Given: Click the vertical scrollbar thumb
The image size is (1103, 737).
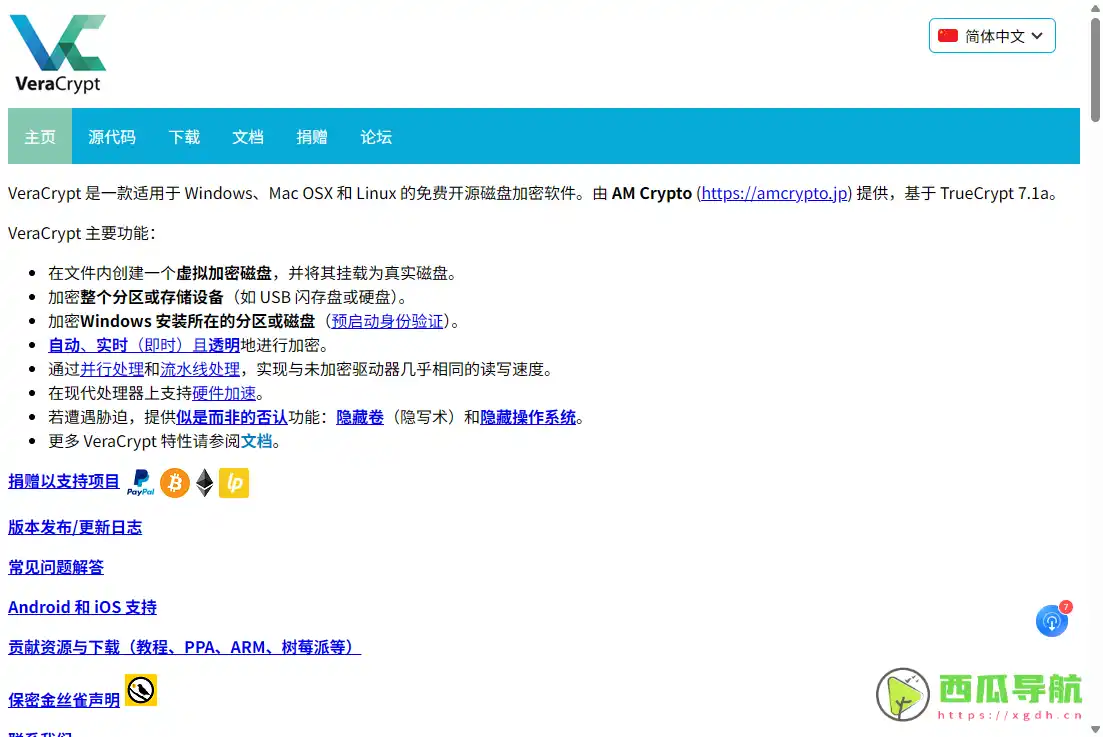Looking at the screenshot, I should click(1095, 69).
